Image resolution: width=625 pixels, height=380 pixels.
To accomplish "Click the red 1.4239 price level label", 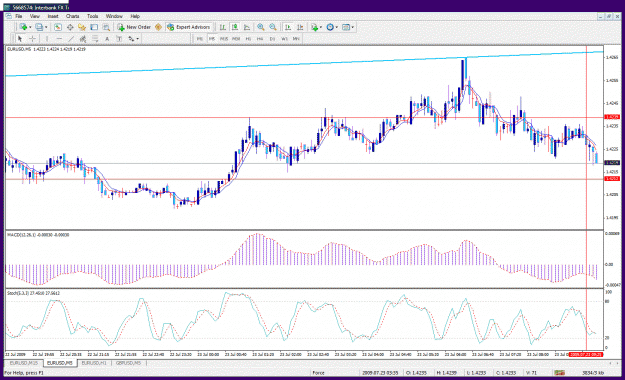I will coord(612,117).
